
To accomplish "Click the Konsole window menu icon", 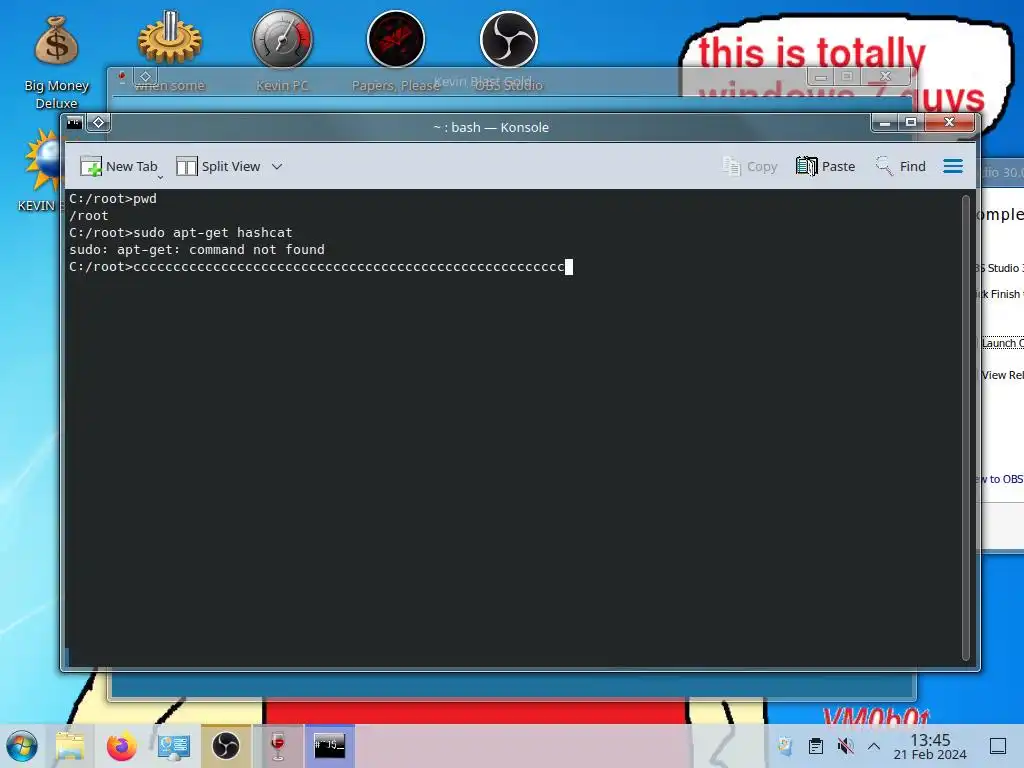I will point(74,122).
